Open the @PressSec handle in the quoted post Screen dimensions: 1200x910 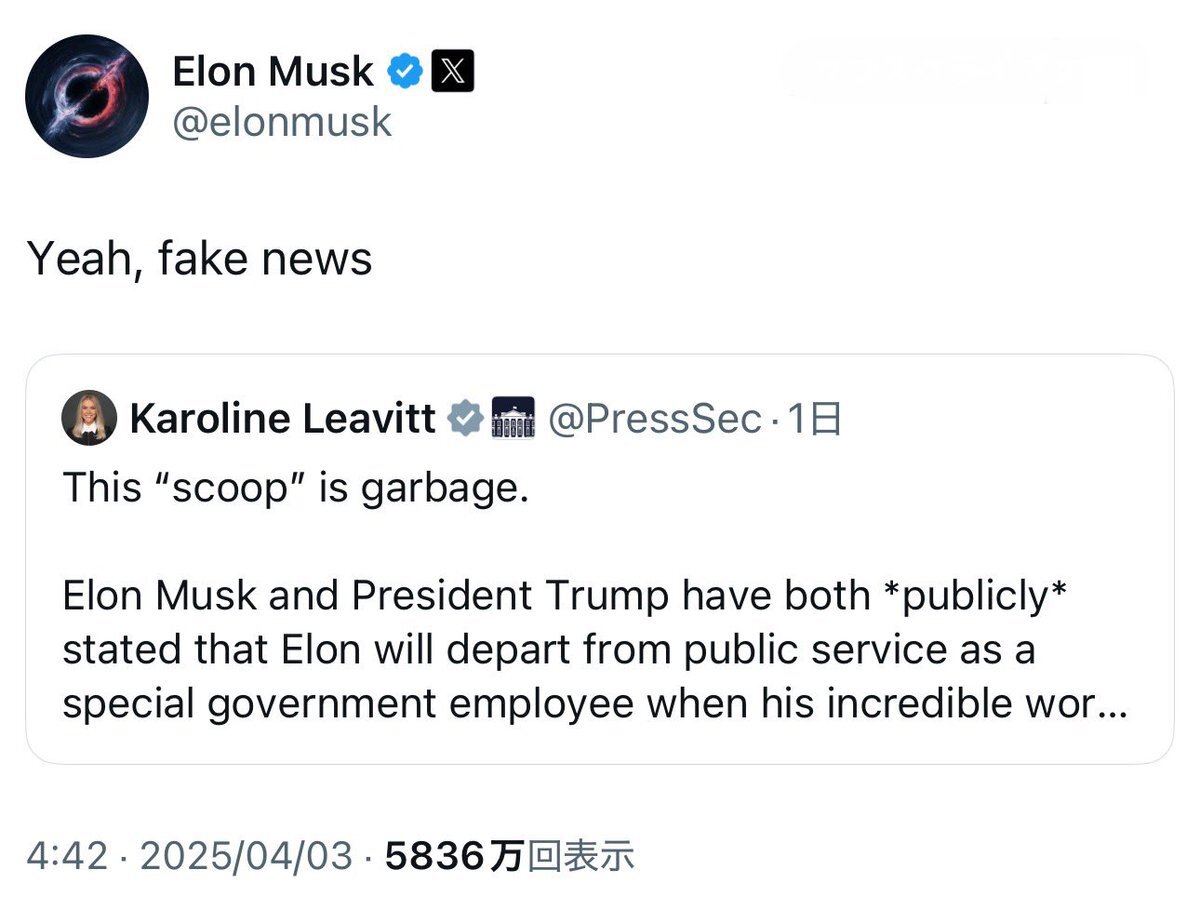[x=656, y=419]
